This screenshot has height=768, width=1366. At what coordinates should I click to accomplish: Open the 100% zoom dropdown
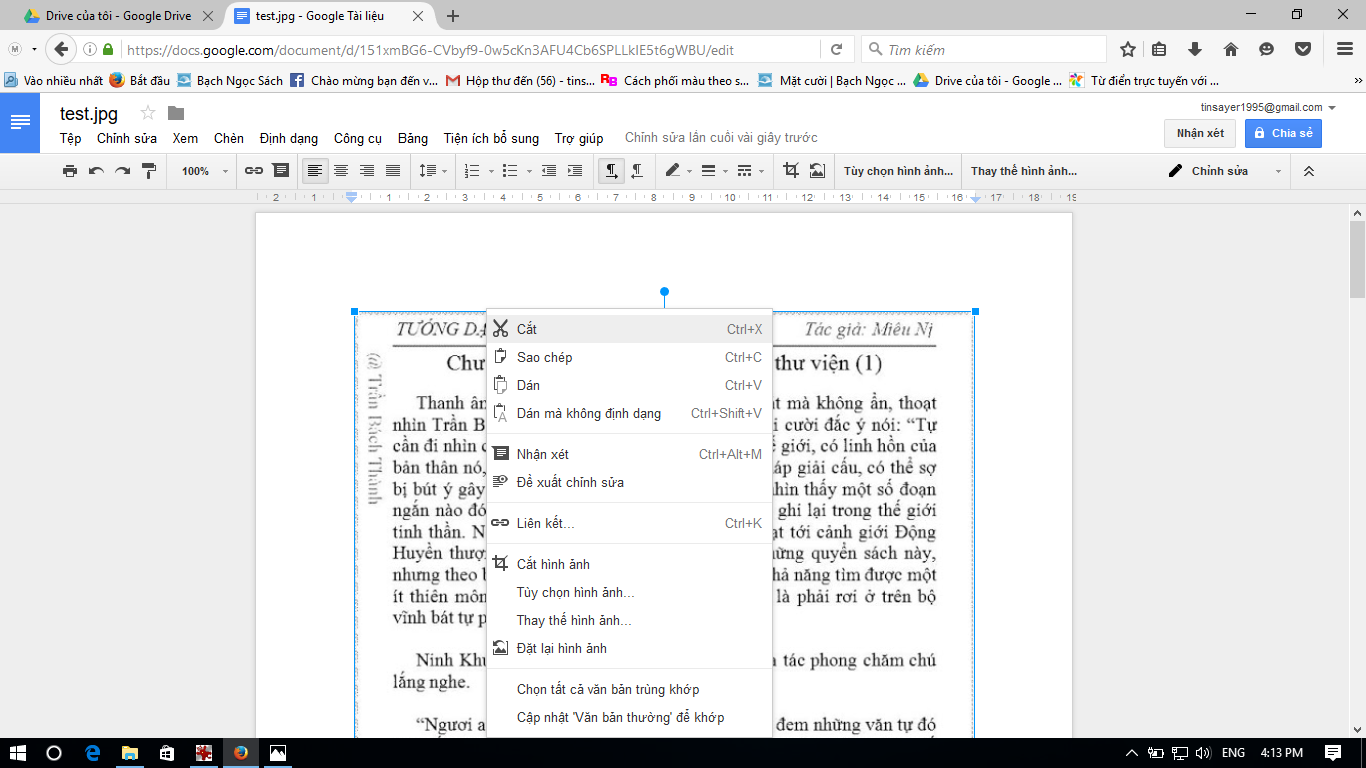(204, 171)
